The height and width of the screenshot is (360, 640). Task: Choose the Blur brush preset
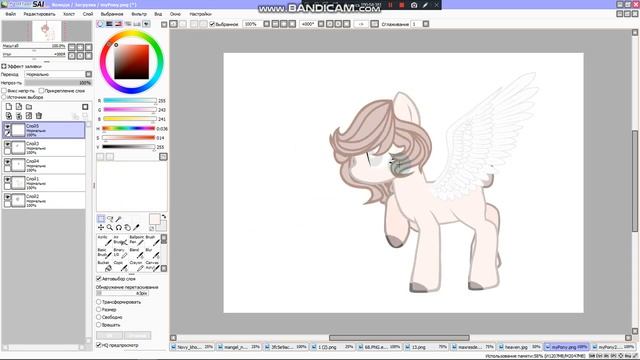point(152,253)
